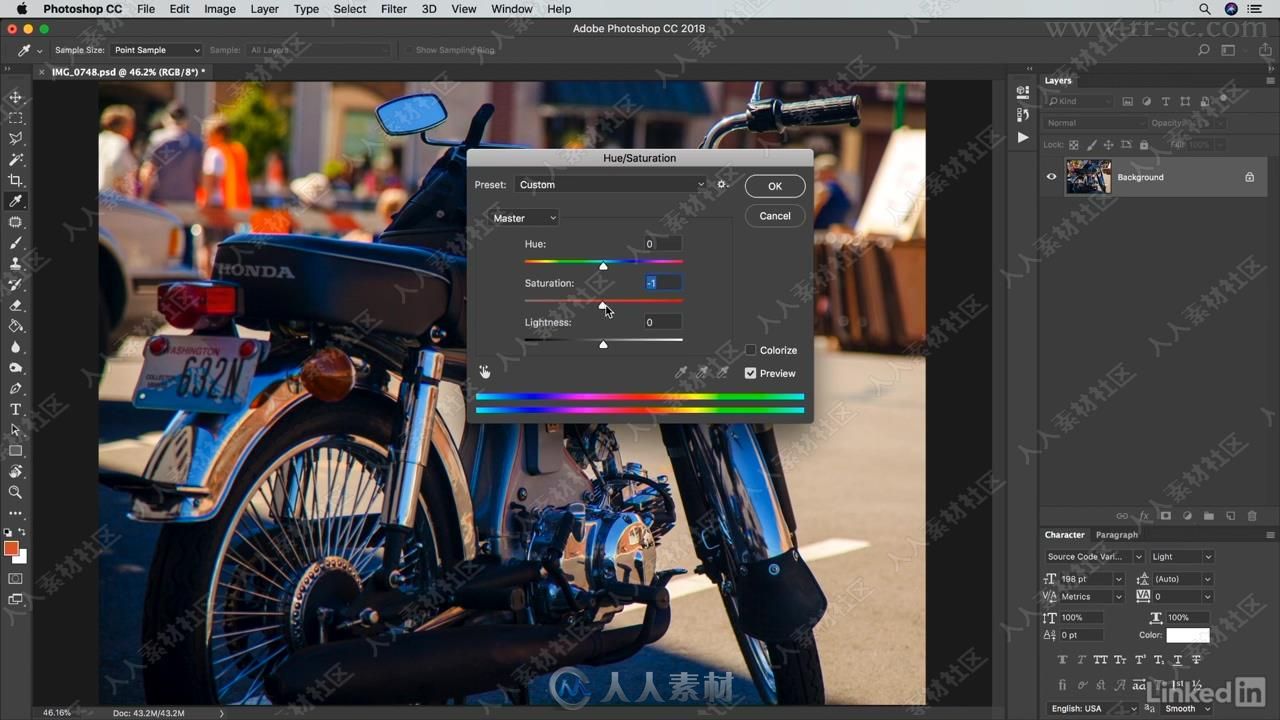The image size is (1280, 720).
Task: Select the Pen tool
Action: pyautogui.click(x=15, y=388)
